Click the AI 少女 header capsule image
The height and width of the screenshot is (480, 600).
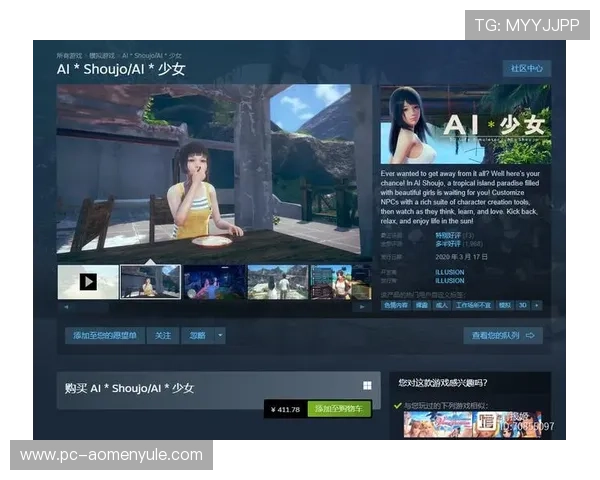pyautogui.click(x=465, y=125)
